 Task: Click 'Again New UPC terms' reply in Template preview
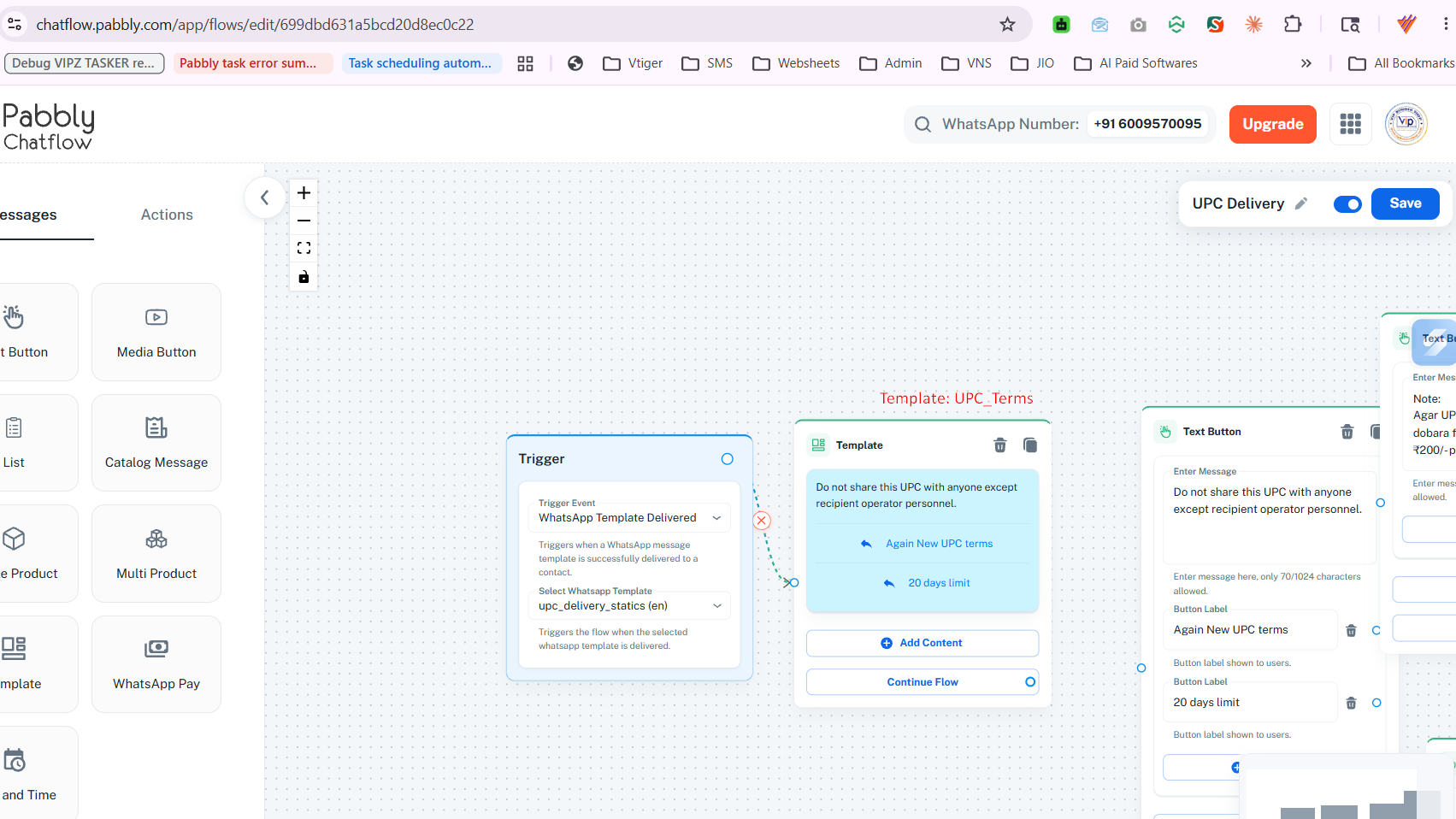coord(927,544)
